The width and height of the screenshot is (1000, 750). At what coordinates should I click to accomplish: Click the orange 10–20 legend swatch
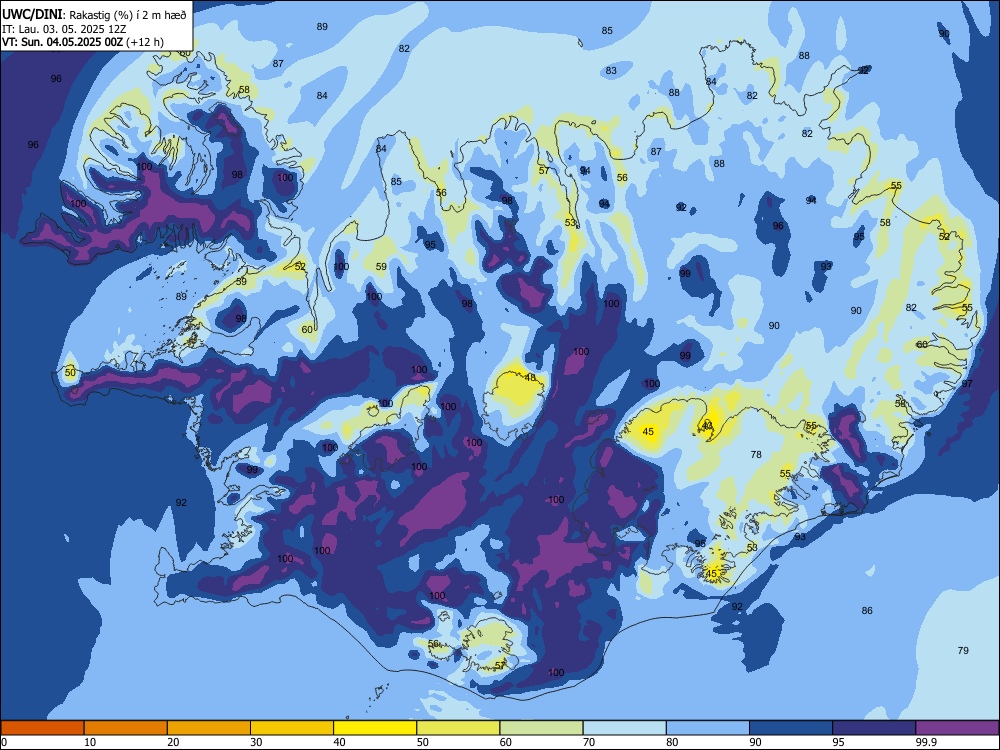coord(126,728)
